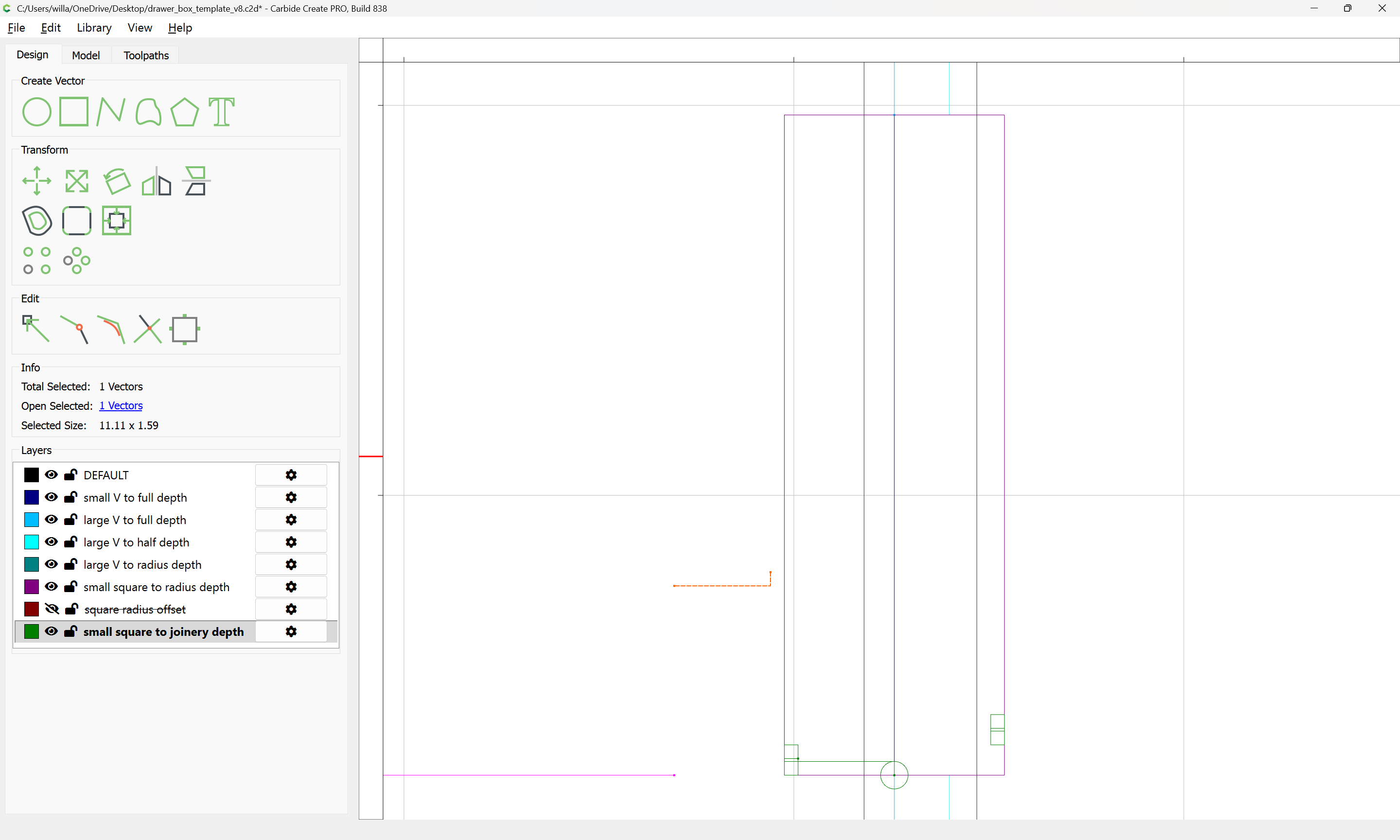Click the large V to radius depth color swatch
This screenshot has height=840, width=1400.
pos(32,564)
